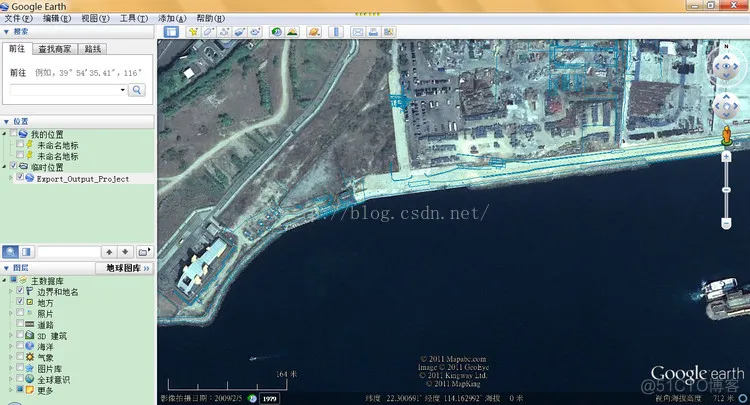Uncheck the 边界和地名 layer checkbox

(20, 290)
